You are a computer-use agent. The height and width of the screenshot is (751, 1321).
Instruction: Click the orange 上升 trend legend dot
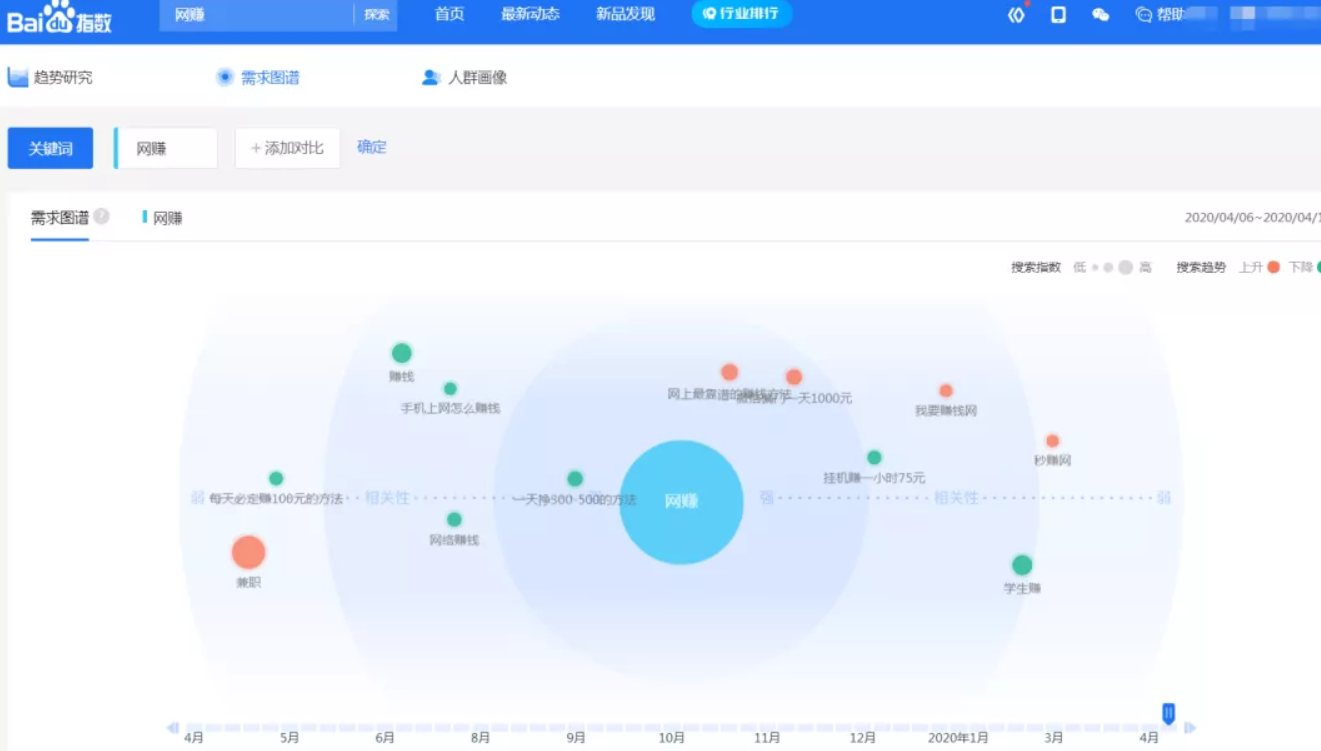[1273, 267]
